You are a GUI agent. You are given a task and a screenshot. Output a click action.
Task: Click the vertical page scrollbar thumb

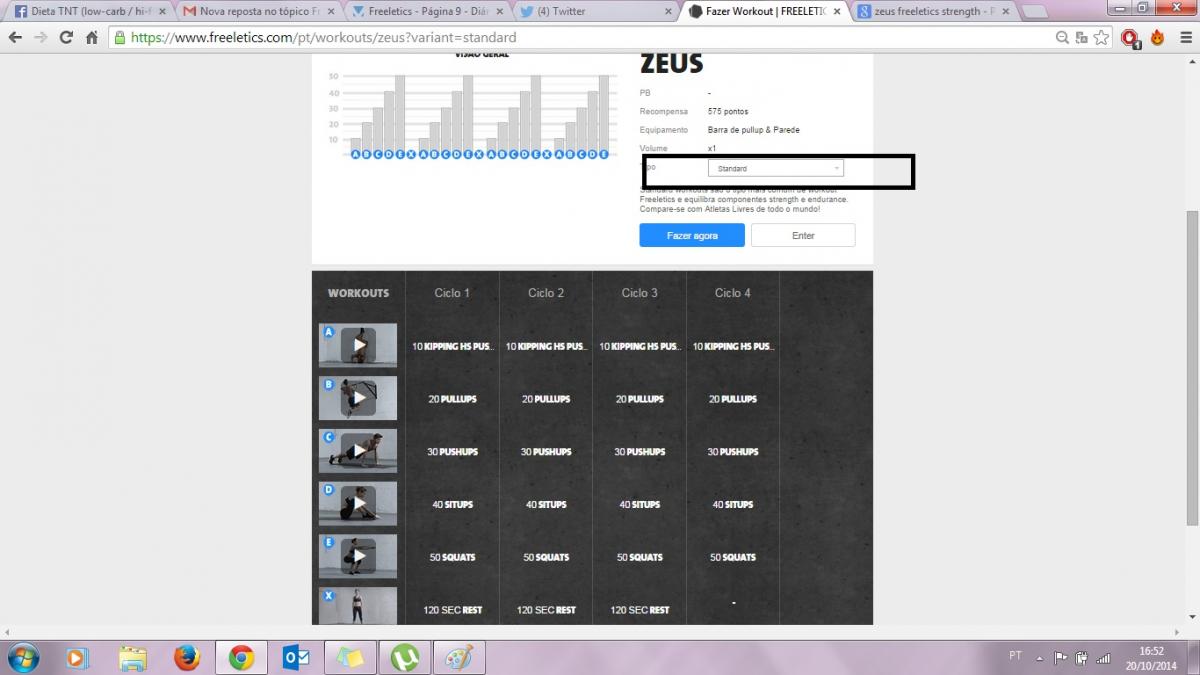pos(1192,368)
